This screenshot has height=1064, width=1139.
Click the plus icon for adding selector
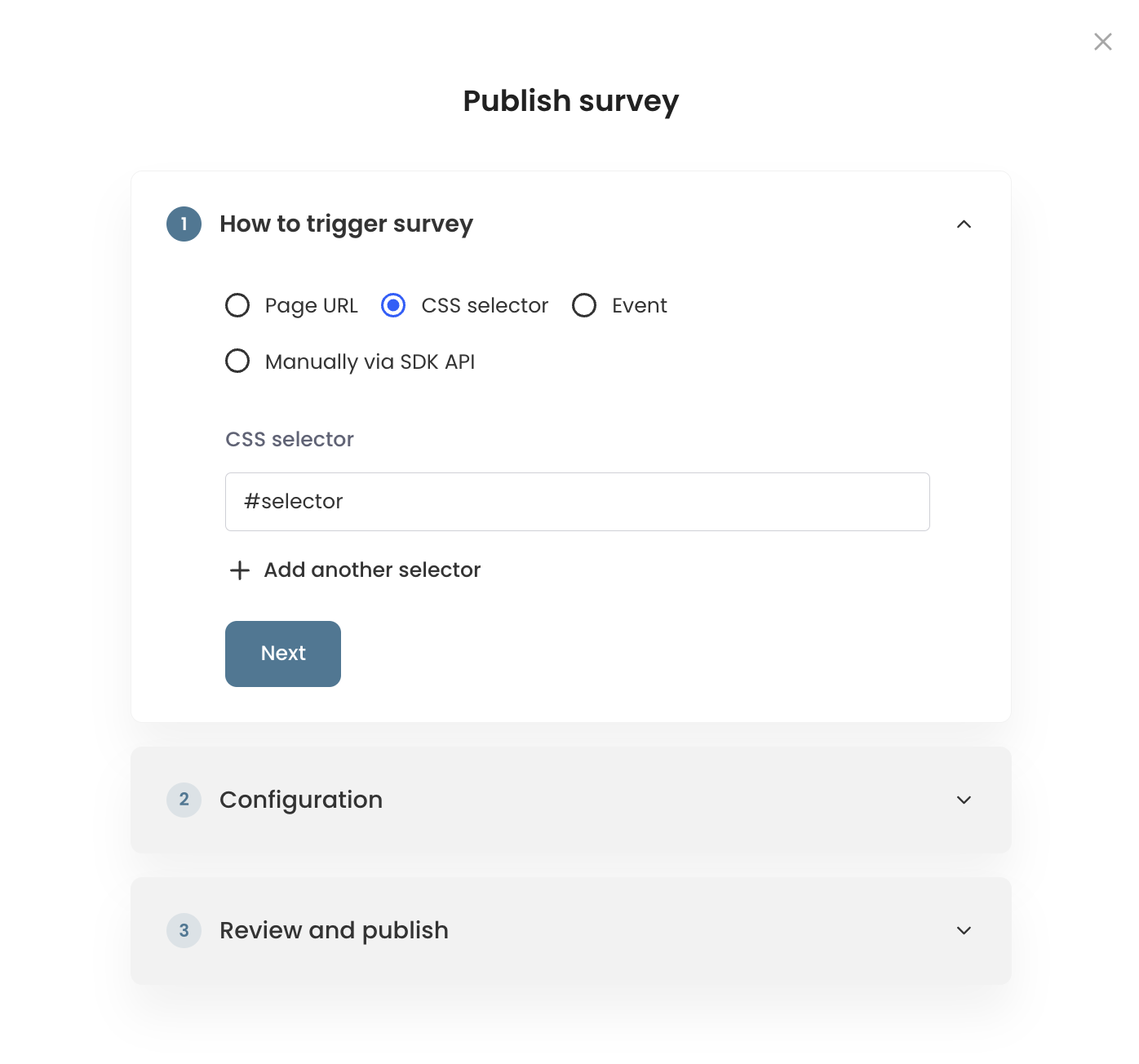coord(239,570)
